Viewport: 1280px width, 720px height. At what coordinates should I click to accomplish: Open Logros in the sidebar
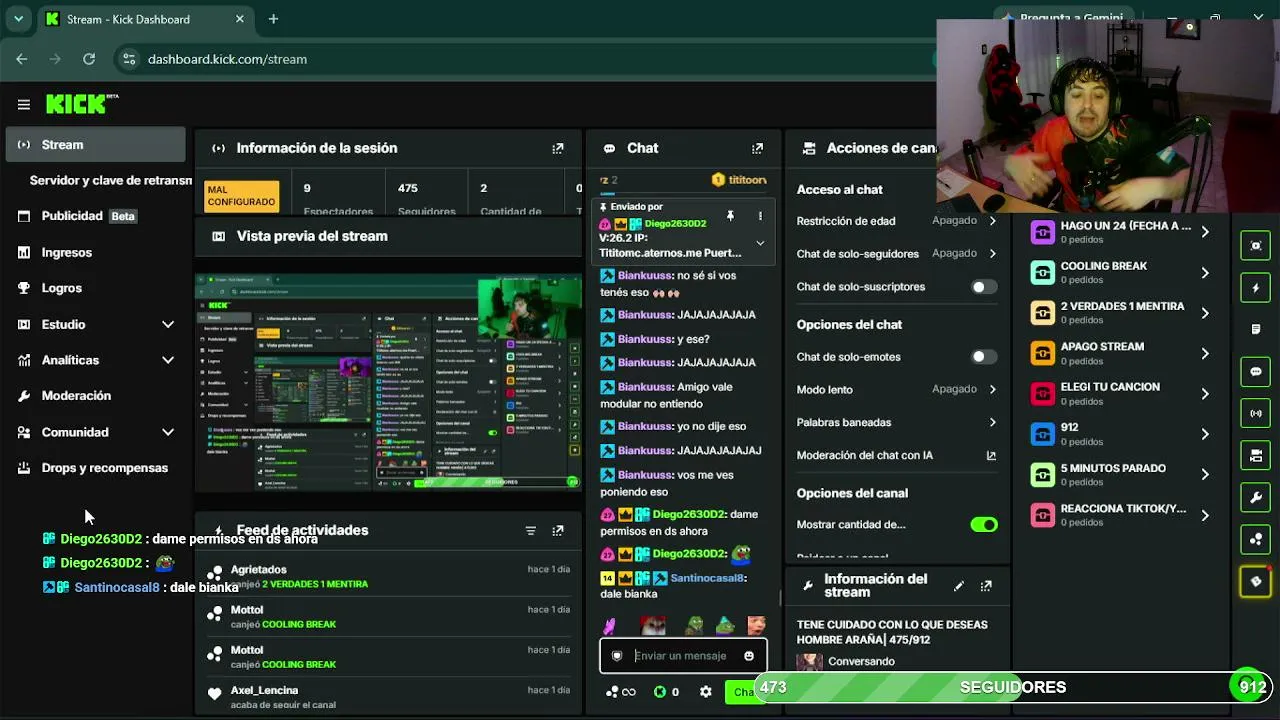tap(96, 288)
